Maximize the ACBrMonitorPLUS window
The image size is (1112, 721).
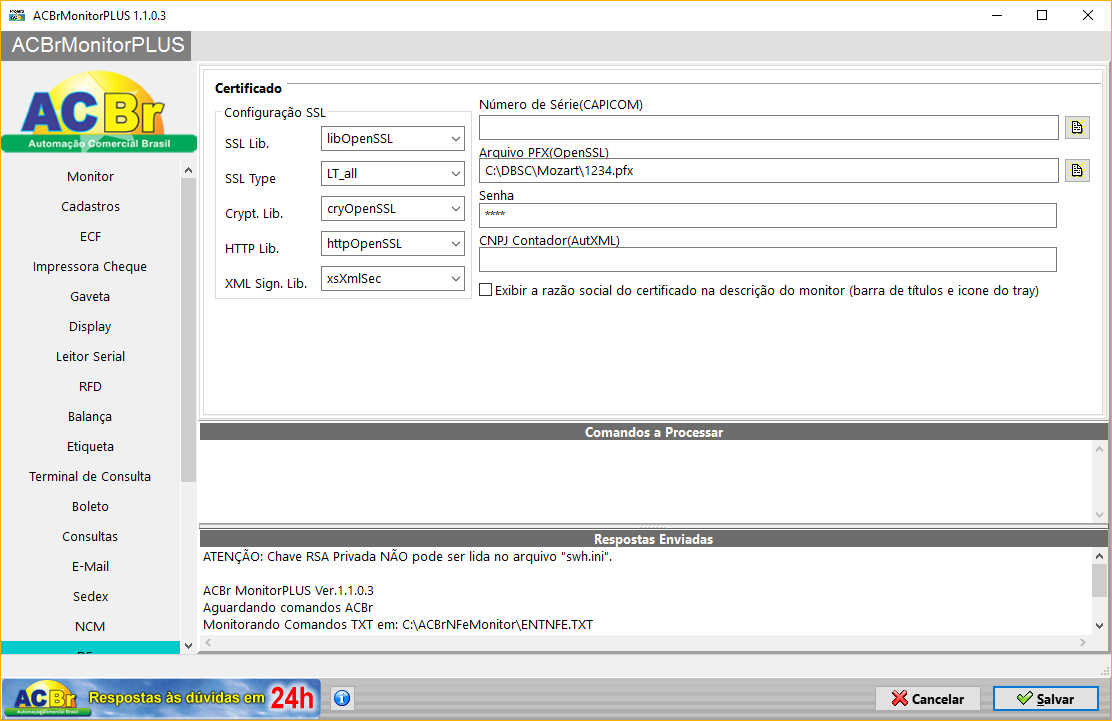point(1042,15)
